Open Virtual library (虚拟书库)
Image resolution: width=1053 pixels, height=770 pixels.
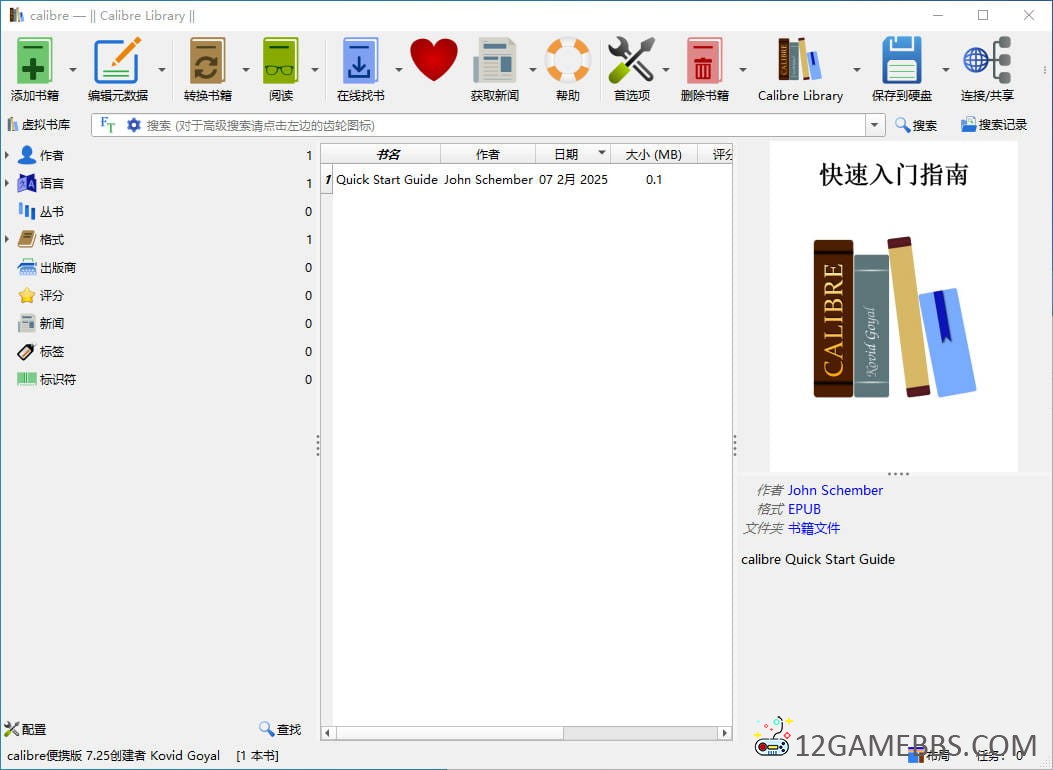[x=39, y=125]
